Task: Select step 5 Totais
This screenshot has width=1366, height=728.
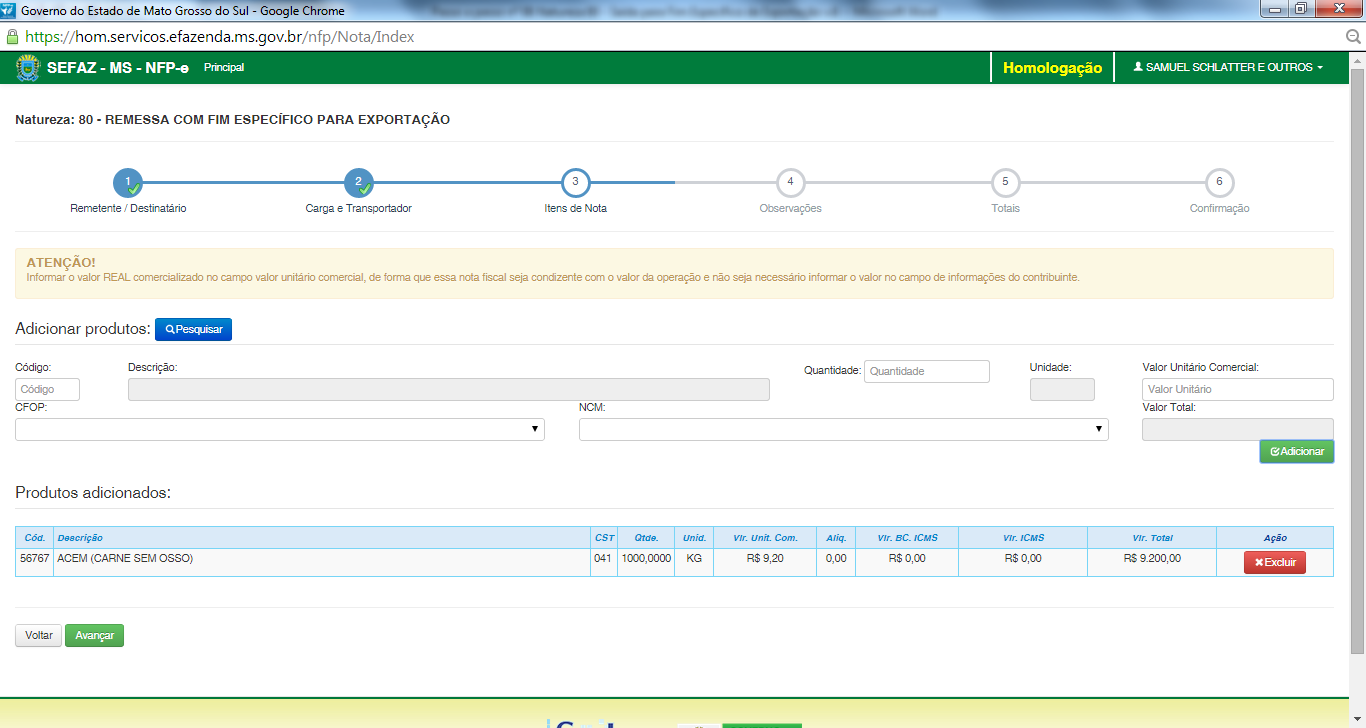Action: click(x=1005, y=183)
